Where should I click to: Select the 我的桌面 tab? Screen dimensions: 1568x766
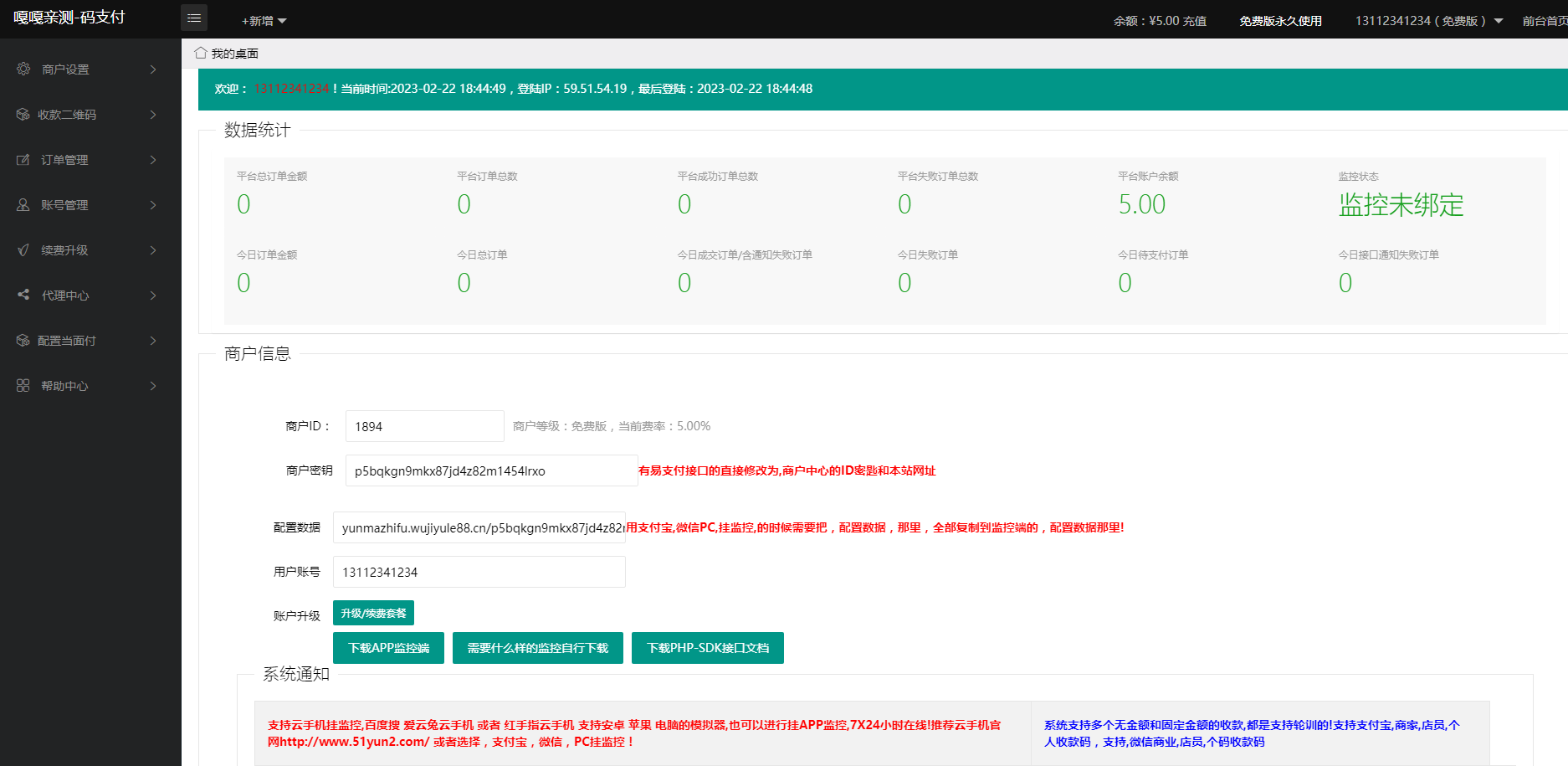[234, 54]
